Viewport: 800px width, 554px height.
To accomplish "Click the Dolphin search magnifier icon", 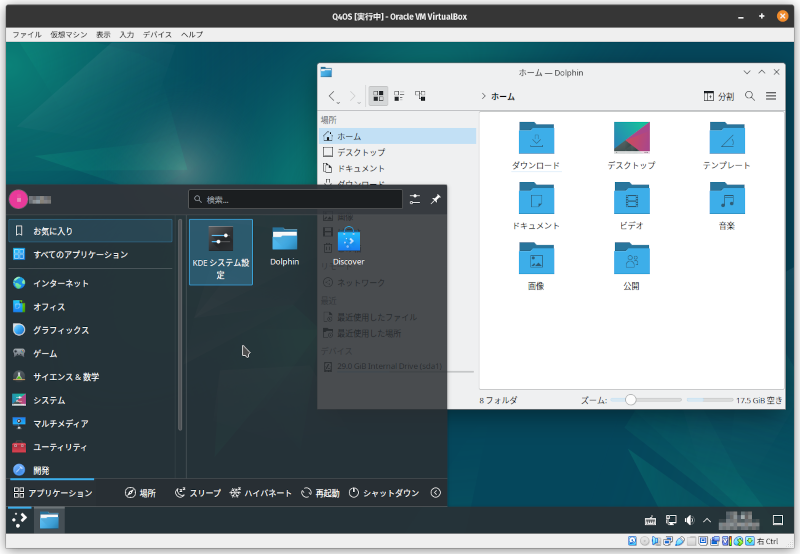I will [749, 96].
